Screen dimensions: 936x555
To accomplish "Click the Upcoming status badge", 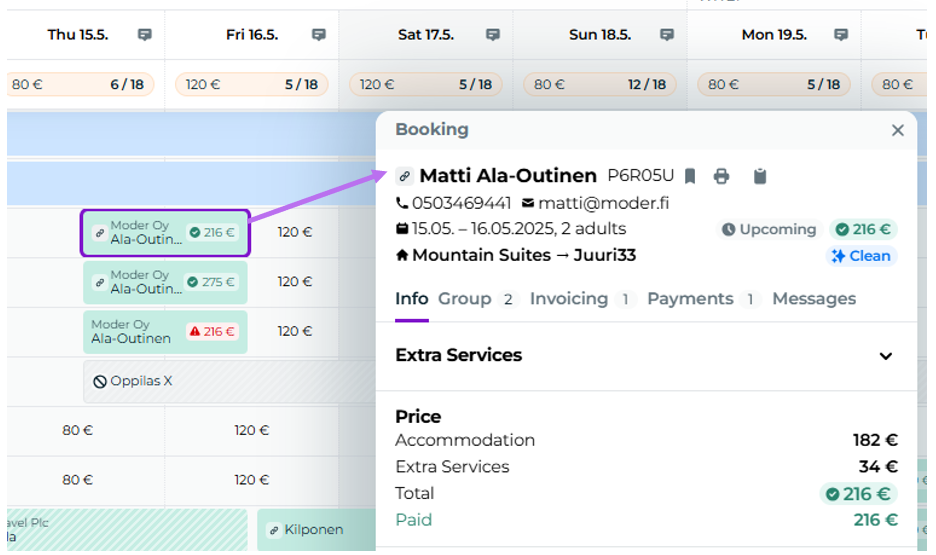I will click(x=768, y=230).
